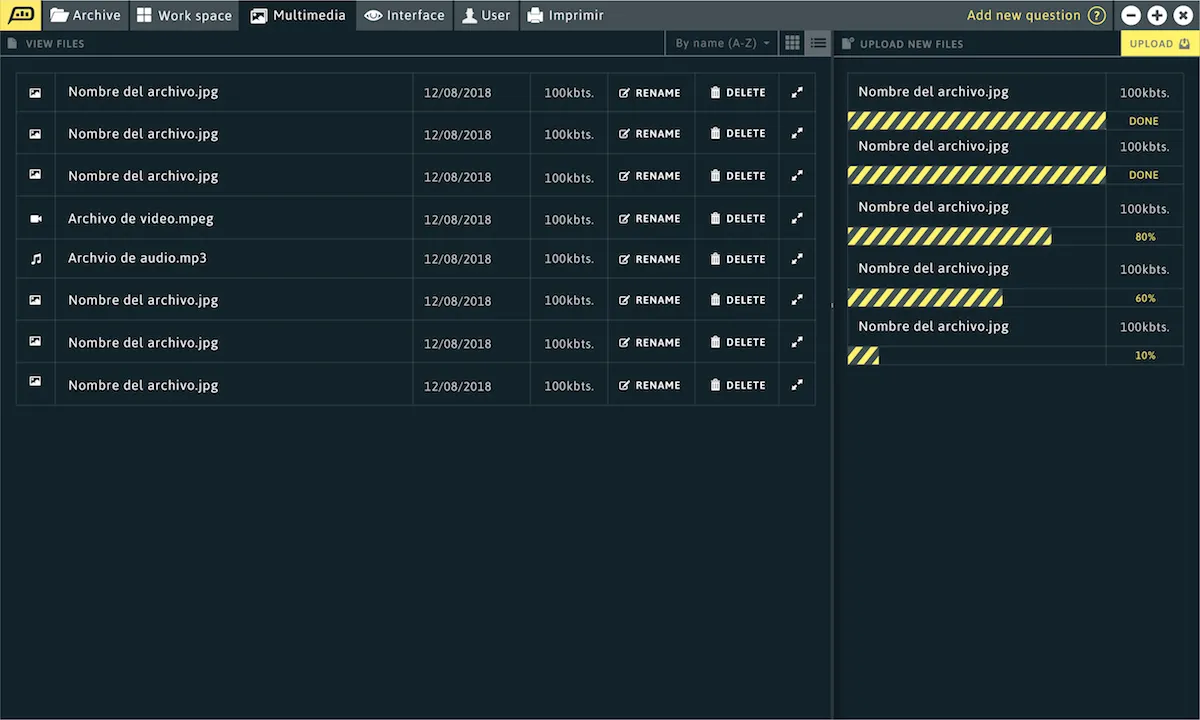Delete the Archivo de video.mpeg file
The height and width of the screenshot is (720, 1200).
(x=737, y=218)
